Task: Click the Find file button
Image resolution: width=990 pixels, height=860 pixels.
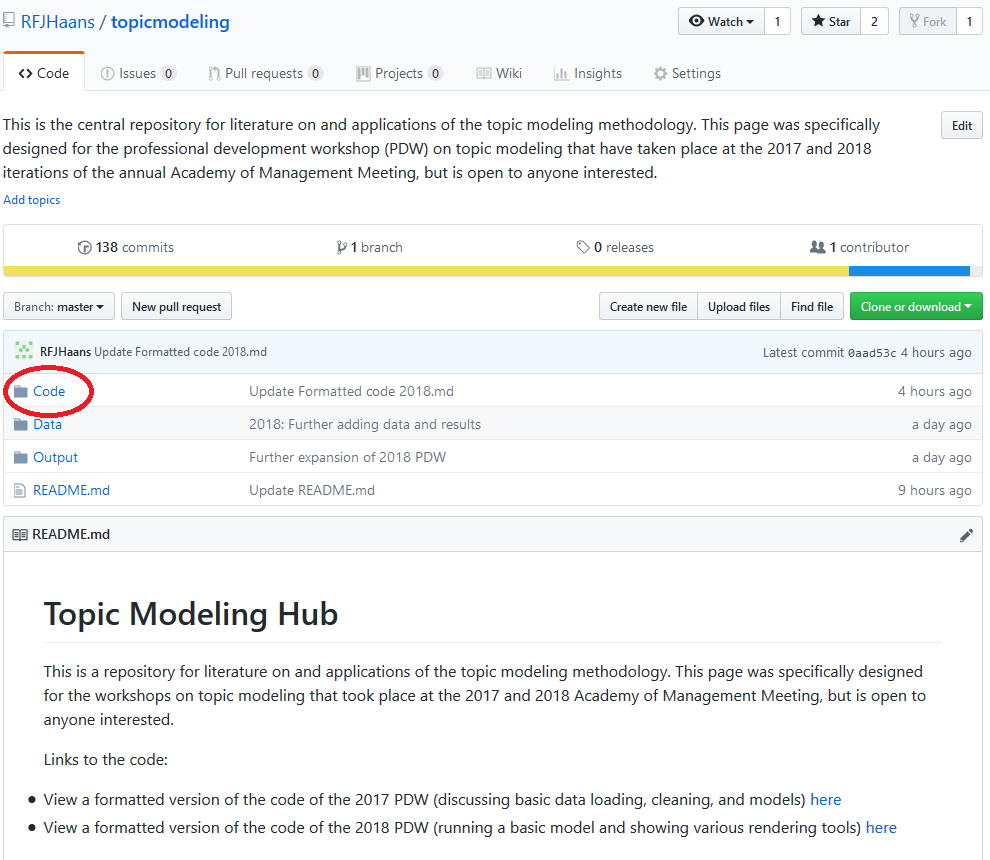Action: point(812,306)
